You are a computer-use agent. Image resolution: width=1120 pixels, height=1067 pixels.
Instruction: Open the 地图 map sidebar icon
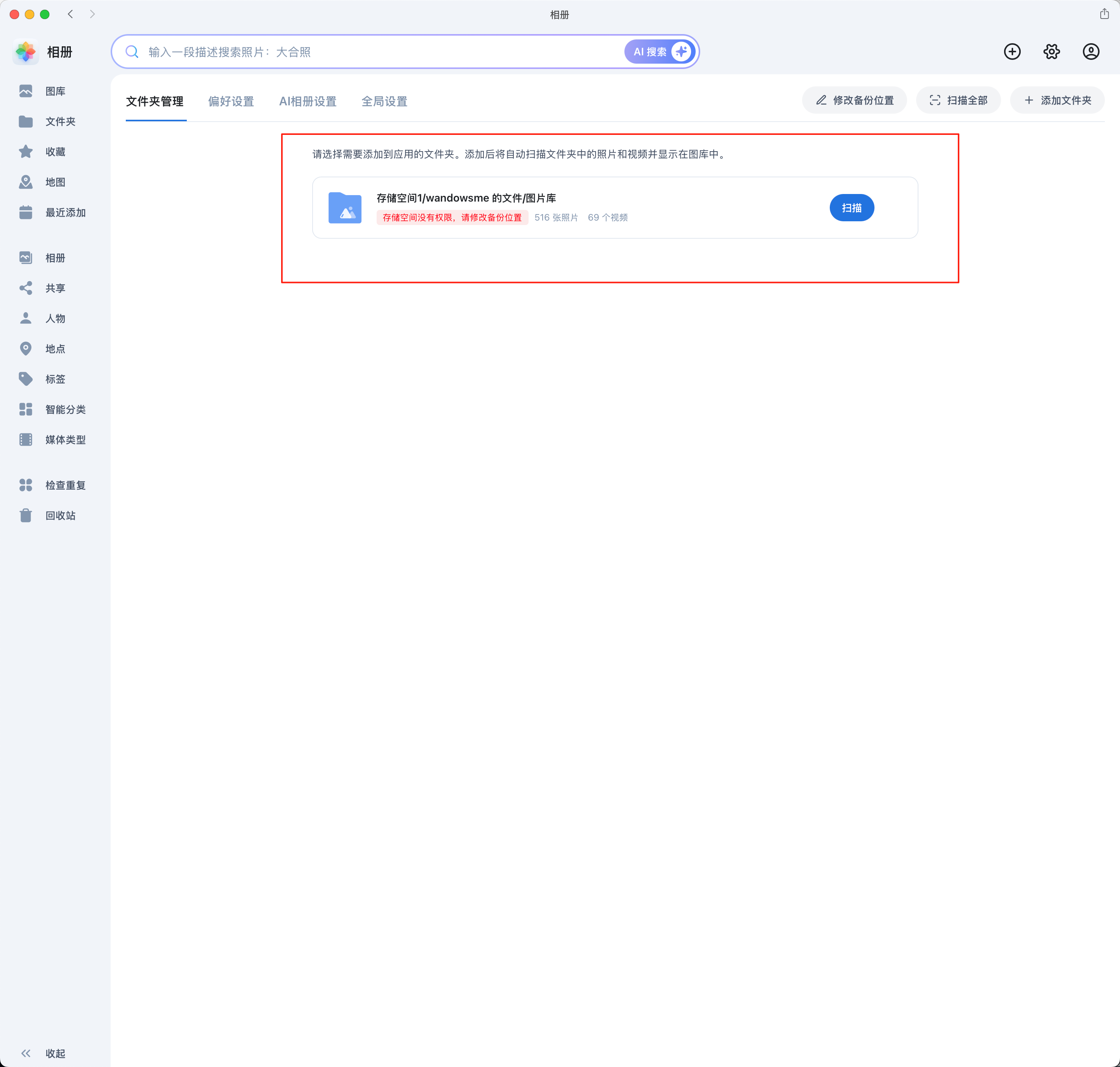pyautogui.click(x=26, y=182)
